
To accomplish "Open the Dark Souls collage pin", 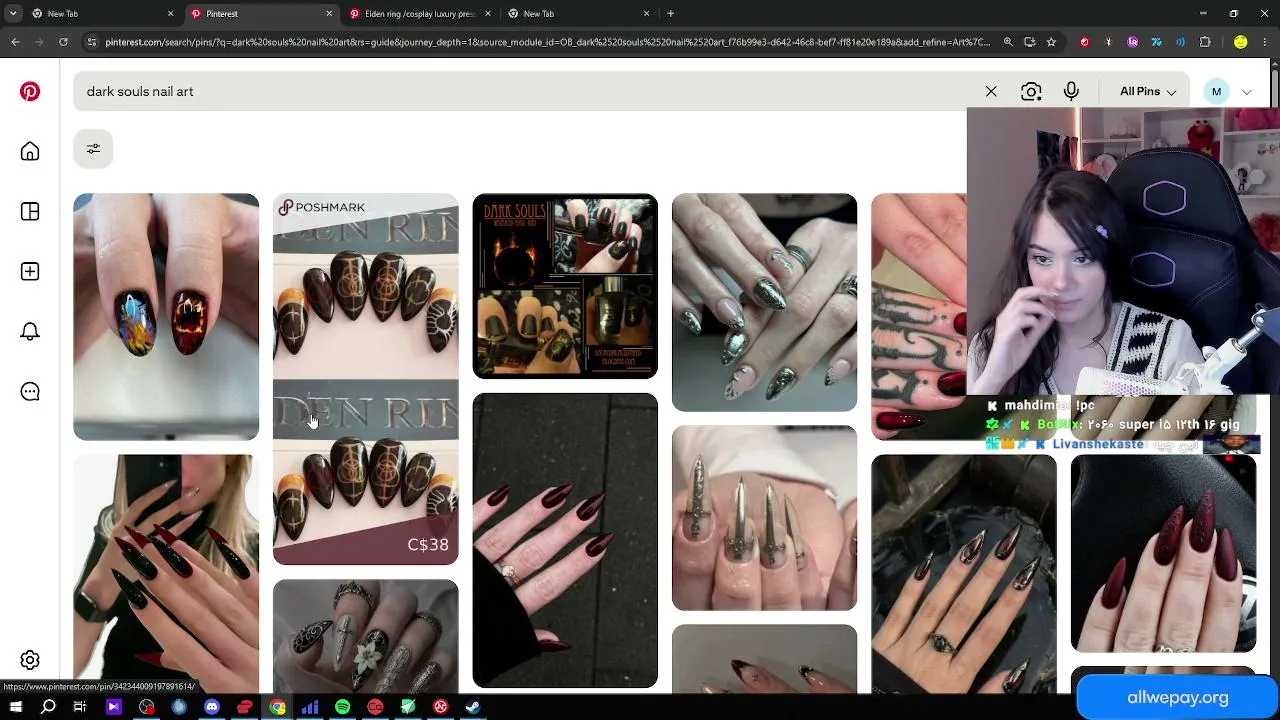I will (565, 286).
